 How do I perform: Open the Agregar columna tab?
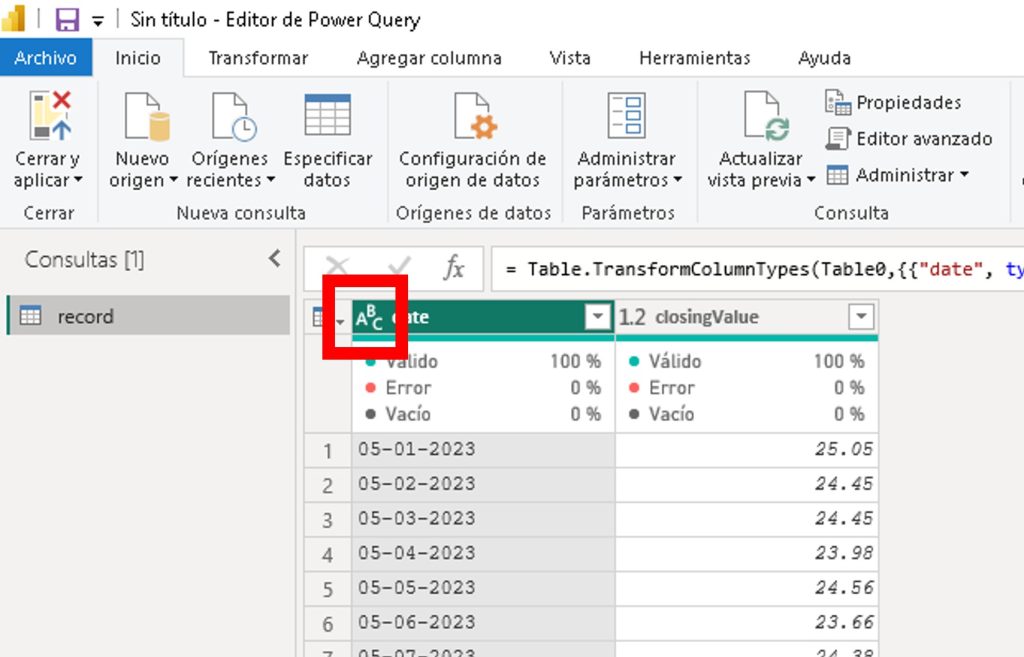(x=429, y=58)
